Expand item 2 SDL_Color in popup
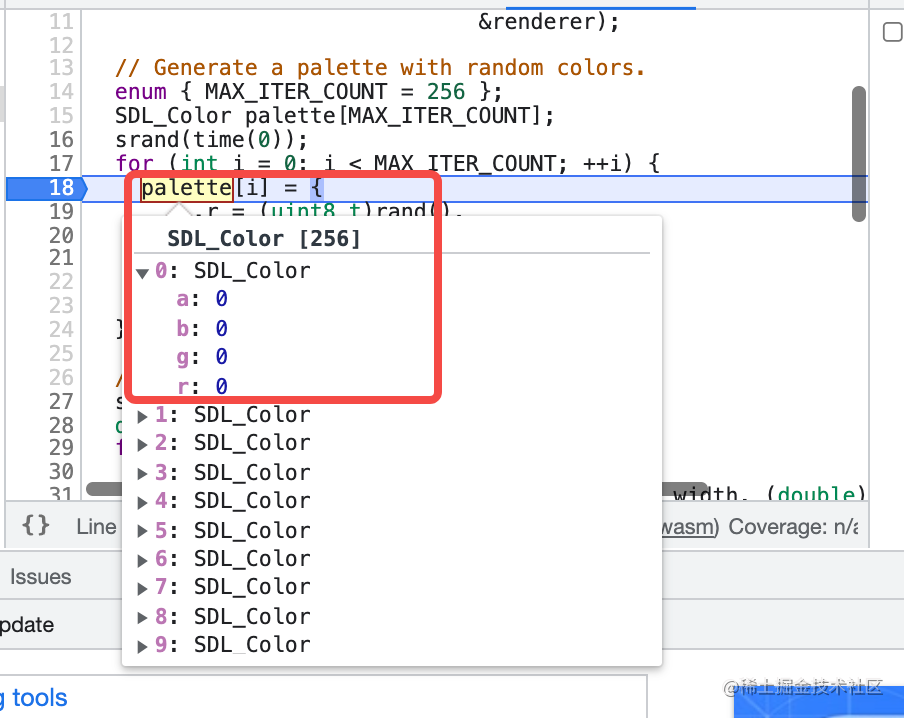This screenshot has height=718, width=904. coord(142,445)
